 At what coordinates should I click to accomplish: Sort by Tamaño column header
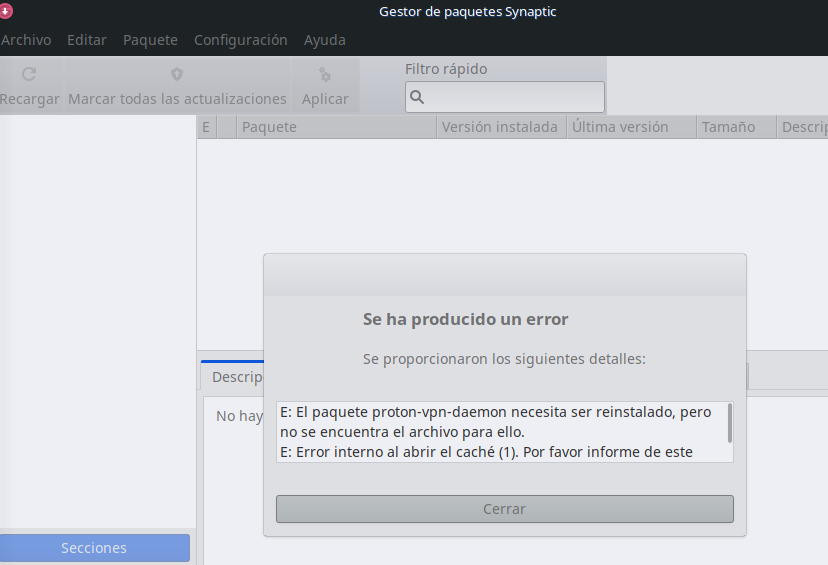pos(737,127)
